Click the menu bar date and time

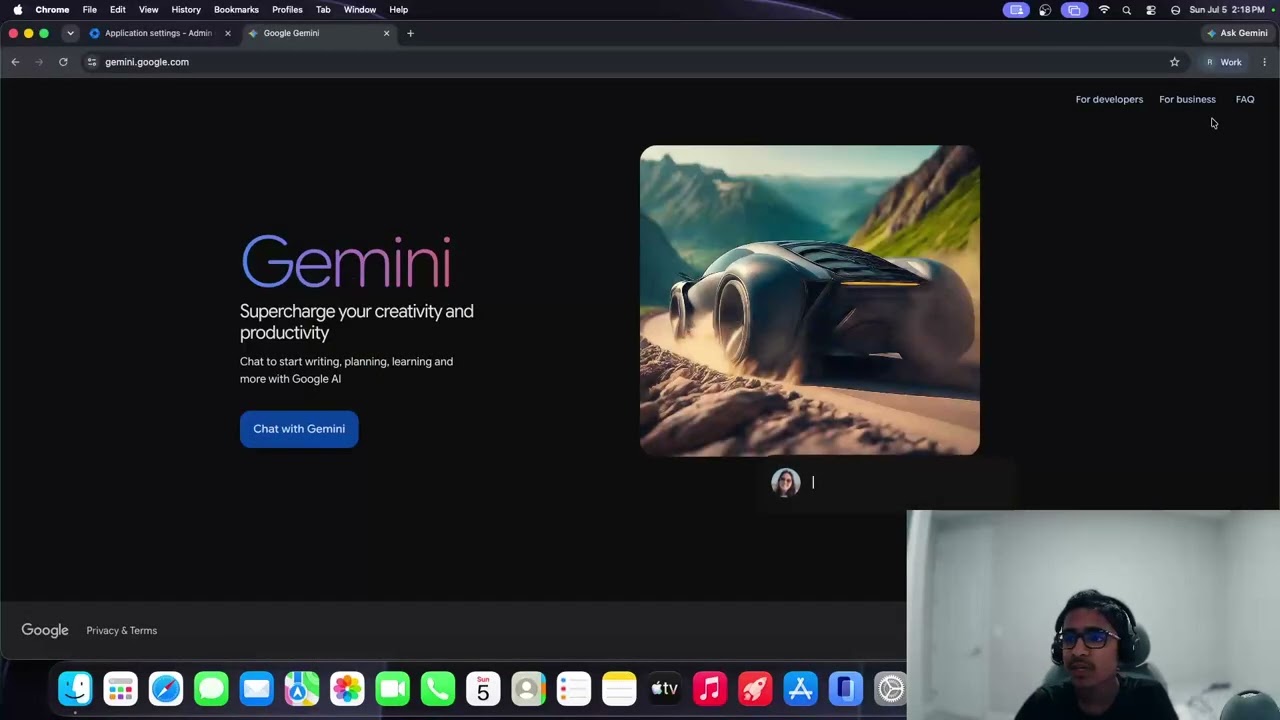pos(1227,10)
